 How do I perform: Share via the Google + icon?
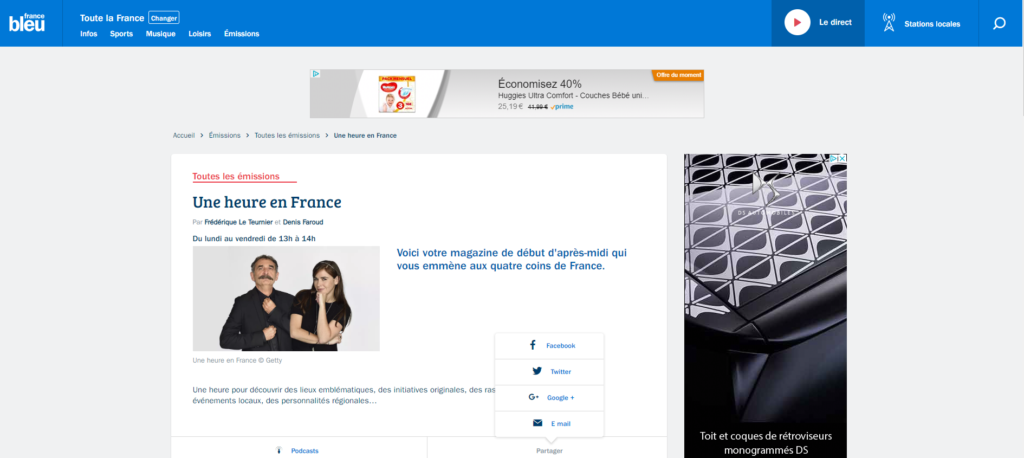(x=534, y=397)
